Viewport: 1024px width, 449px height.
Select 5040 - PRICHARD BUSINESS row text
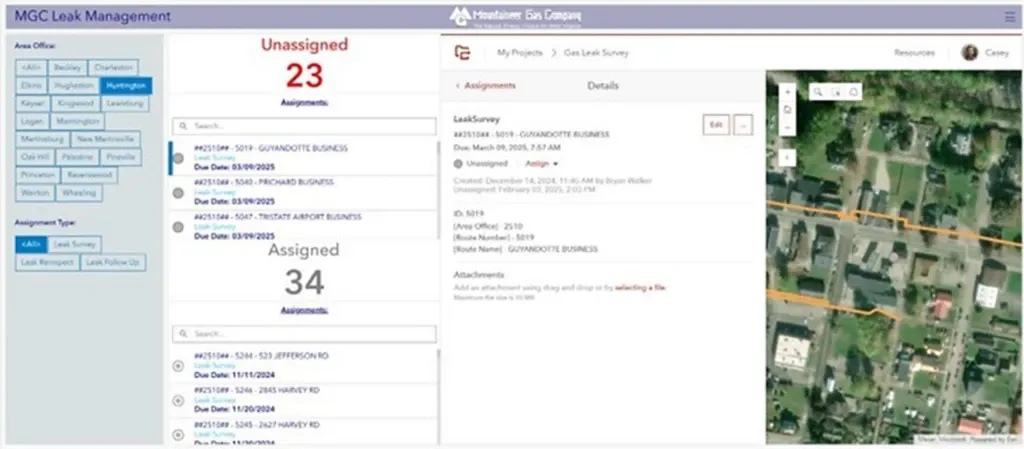point(264,182)
